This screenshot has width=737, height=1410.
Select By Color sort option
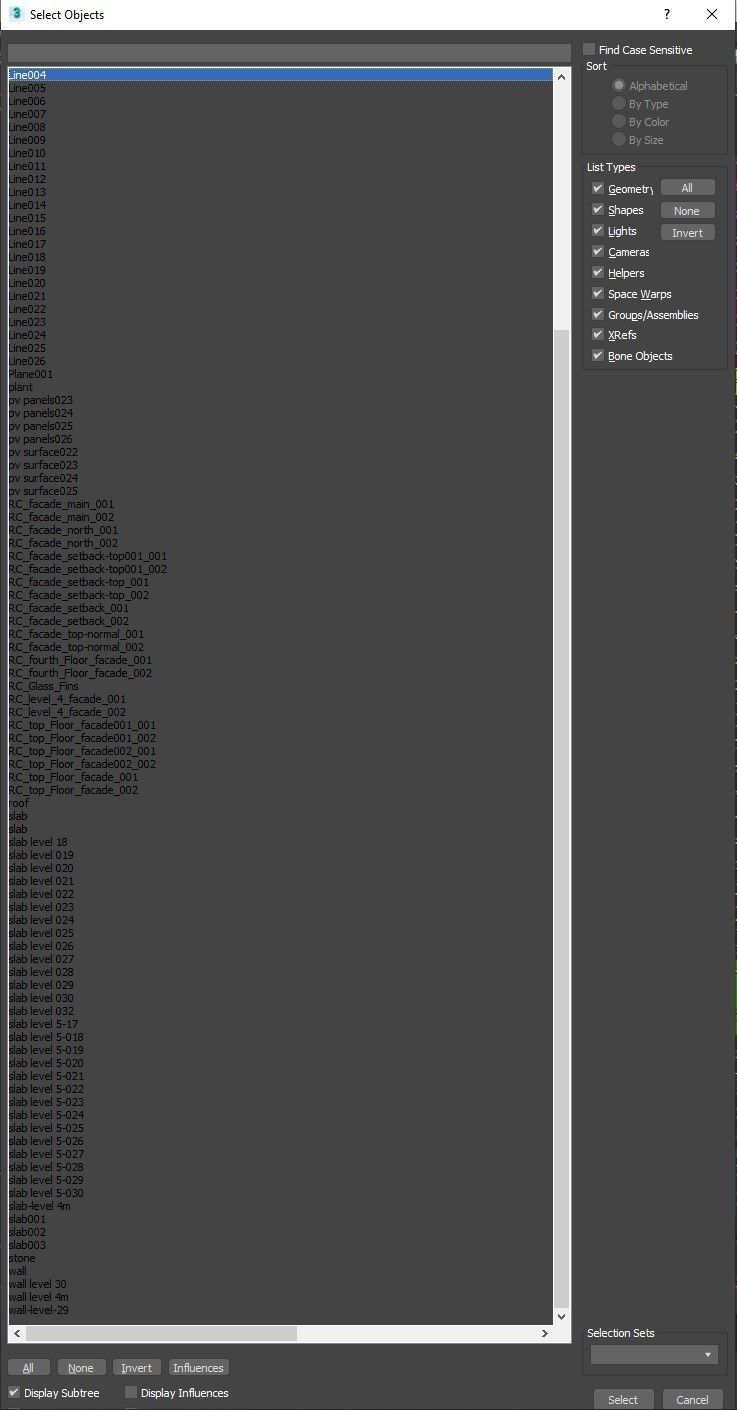(x=619, y=122)
